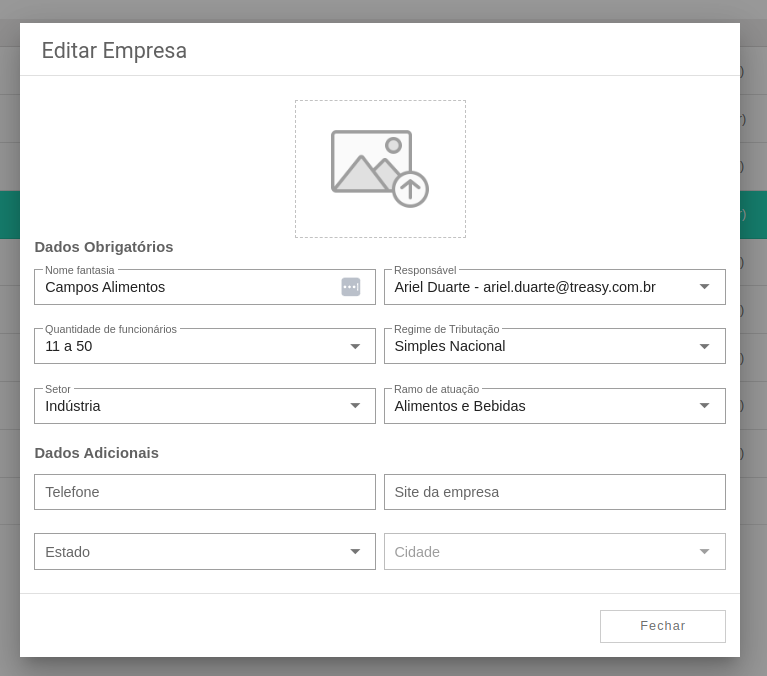Viewport: 767px width, 676px height.
Task: Select the Ariel Duarte responsável field
Action: 555,287
